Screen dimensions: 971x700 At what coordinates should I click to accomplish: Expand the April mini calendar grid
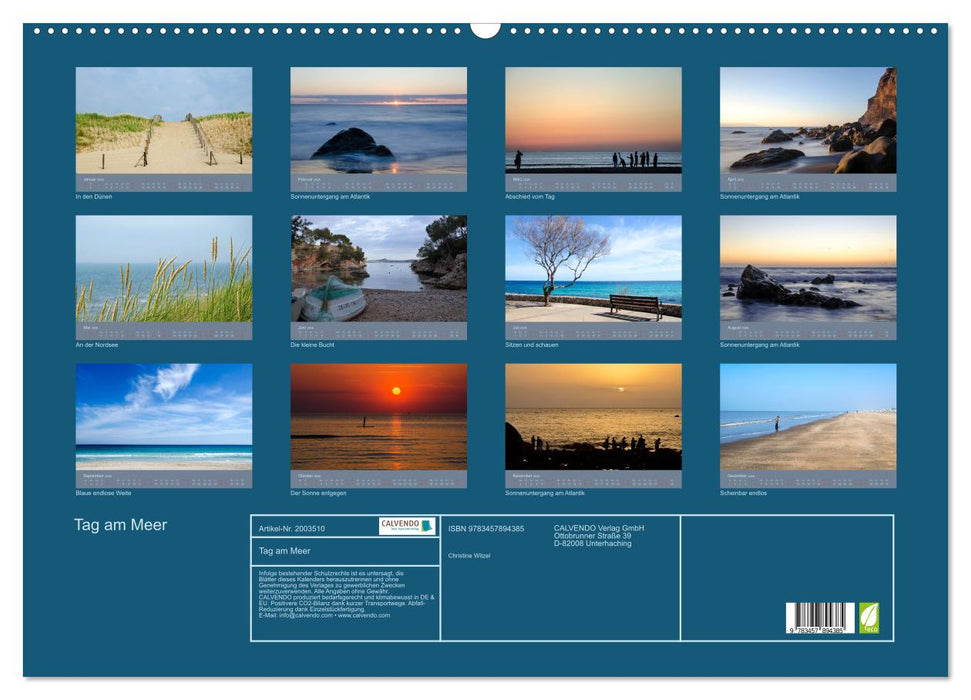pyautogui.click(x=809, y=183)
